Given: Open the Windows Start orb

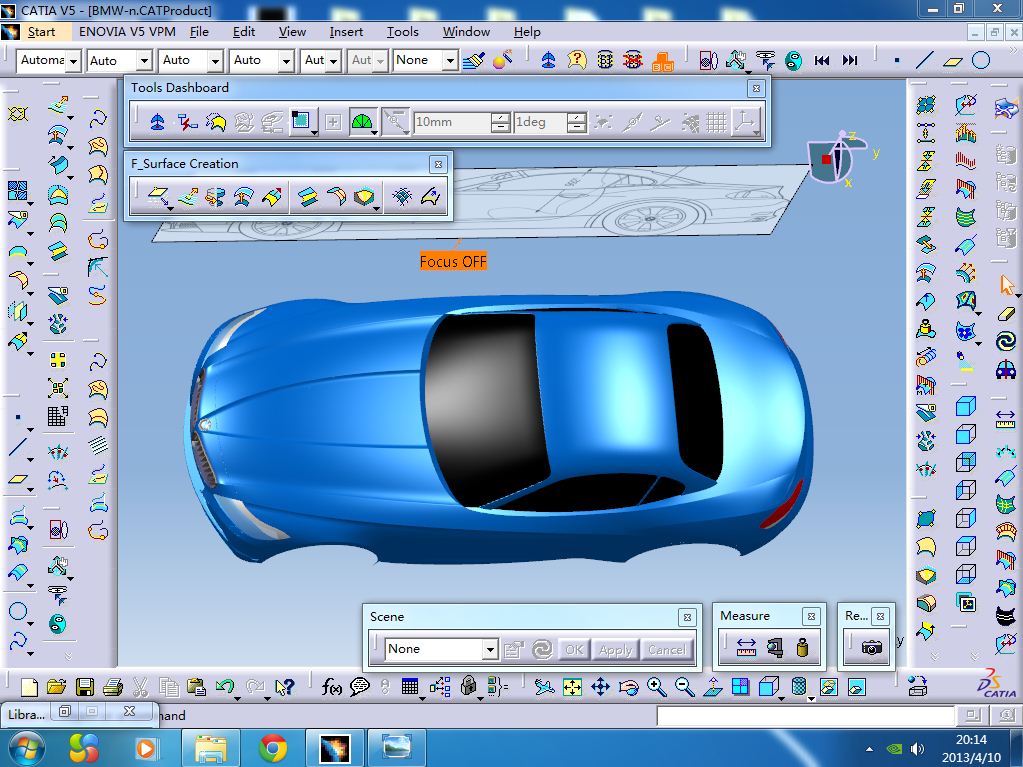Looking at the screenshot, I should [26, 747].
